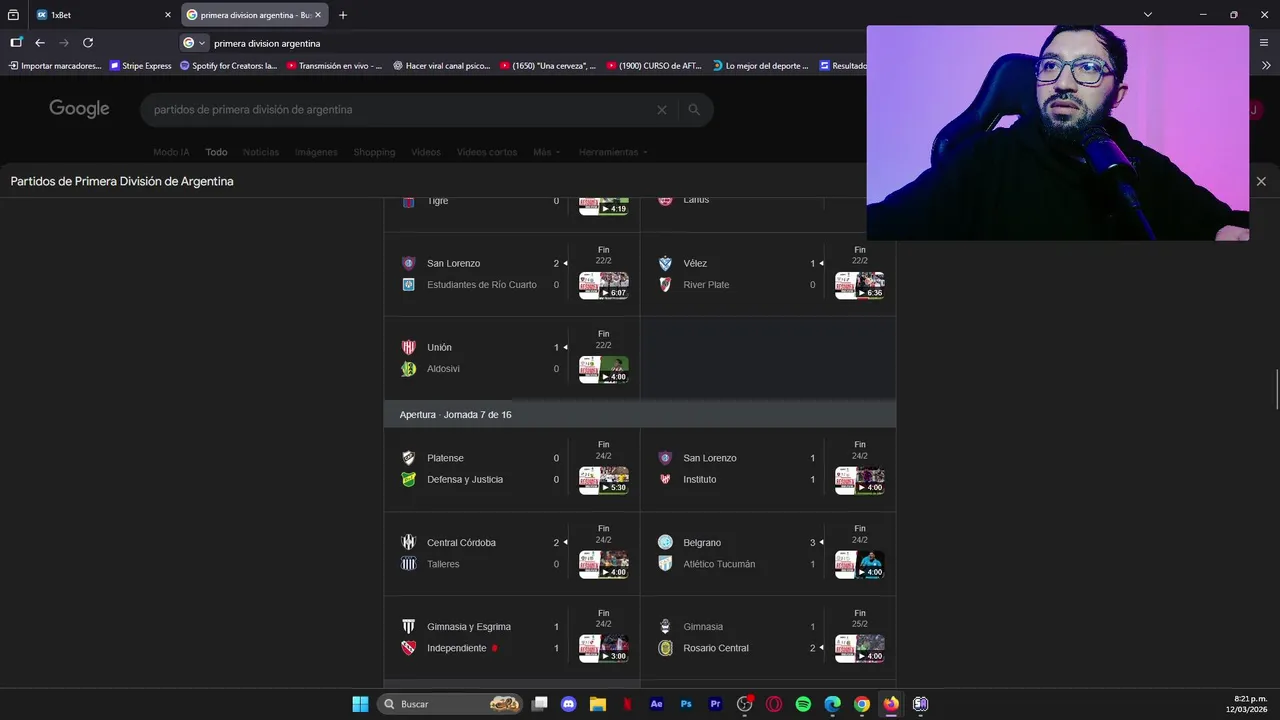The width and height of the screenshot is (1280, 720).
Task: Reload the current page
Action: (x=88, y=43)
